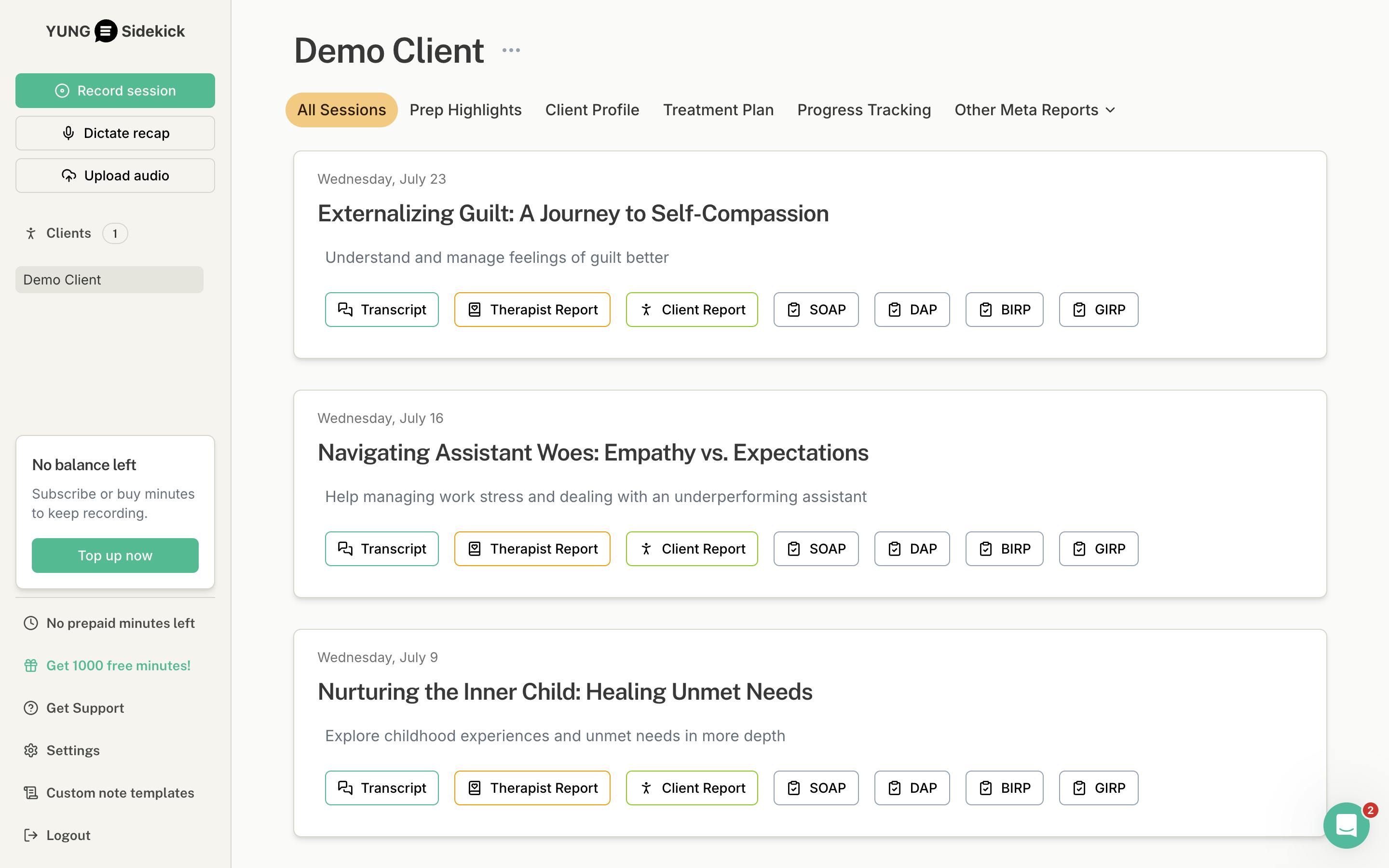Open Transcript for the July 23 session

coord(381,310)
